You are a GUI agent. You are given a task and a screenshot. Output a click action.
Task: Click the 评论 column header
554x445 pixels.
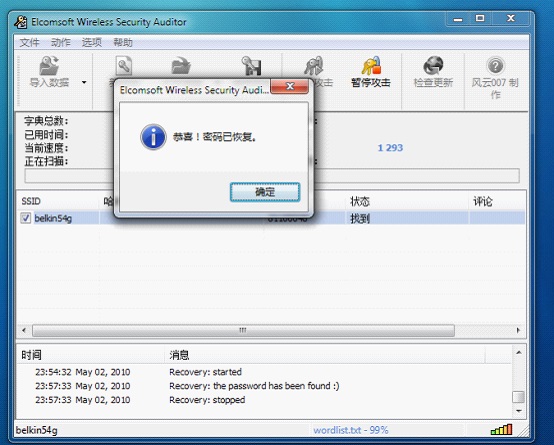[496, 201]
